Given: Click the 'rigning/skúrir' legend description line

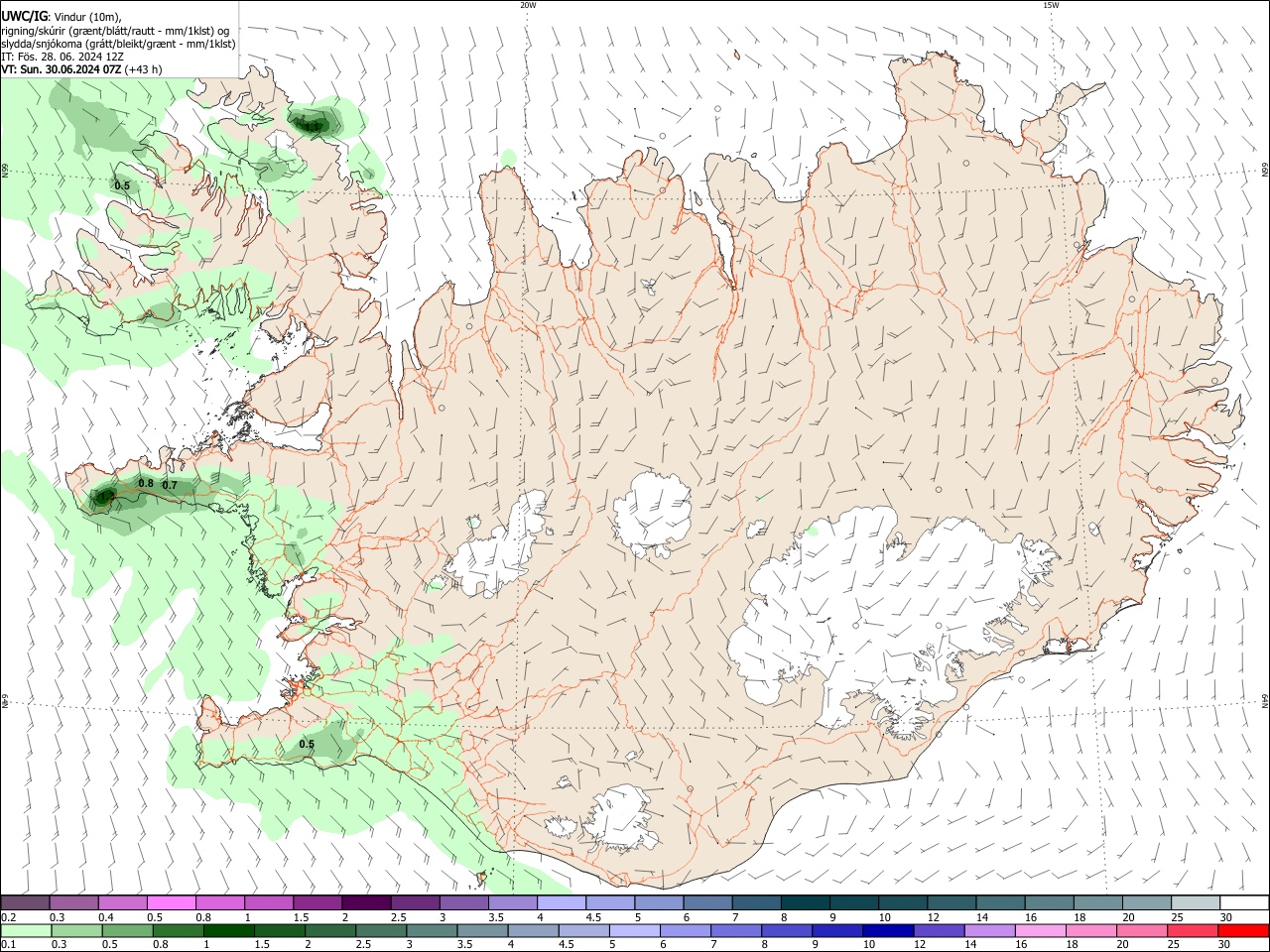Looking at the screenshot, I should pos(116,31).
